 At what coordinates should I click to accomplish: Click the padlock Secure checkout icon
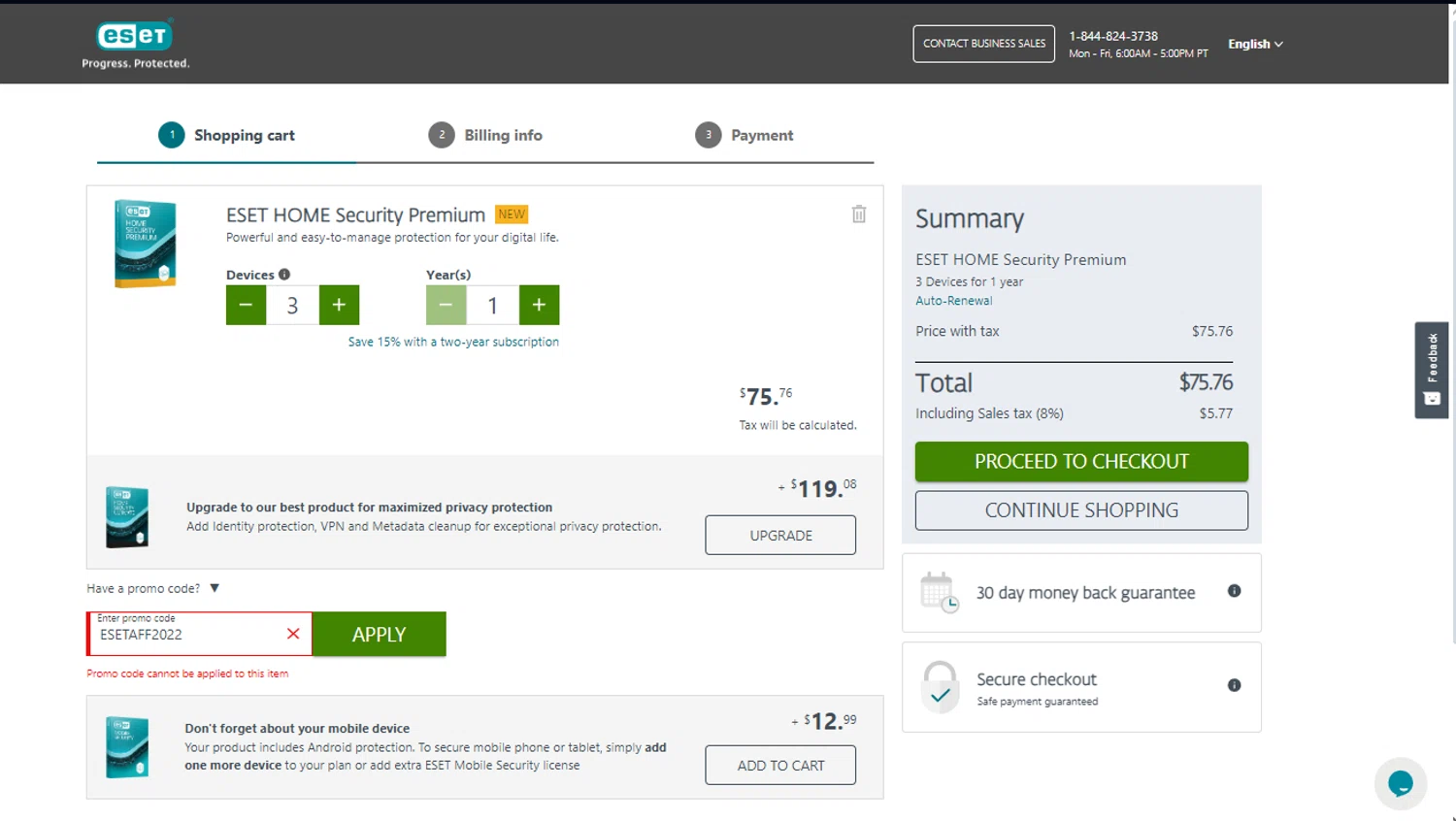point(940,686)
